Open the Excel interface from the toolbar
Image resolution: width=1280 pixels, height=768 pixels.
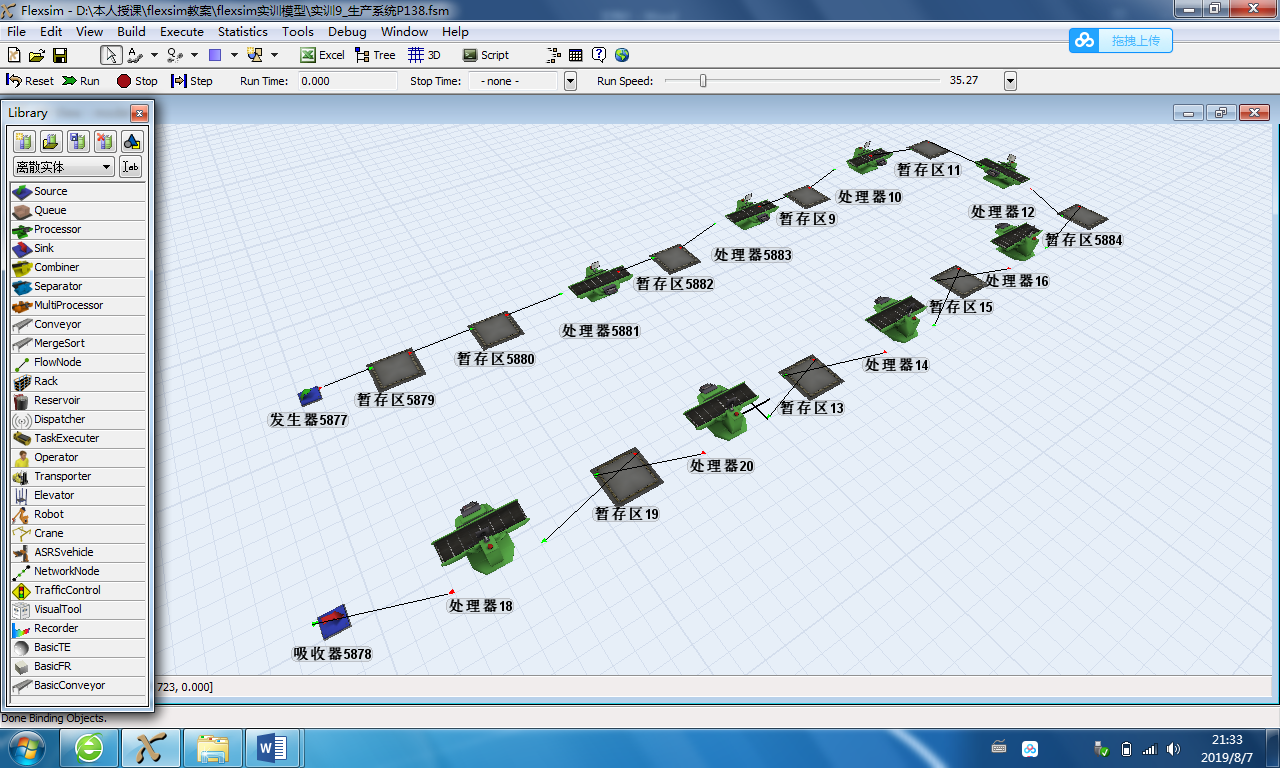322,55
